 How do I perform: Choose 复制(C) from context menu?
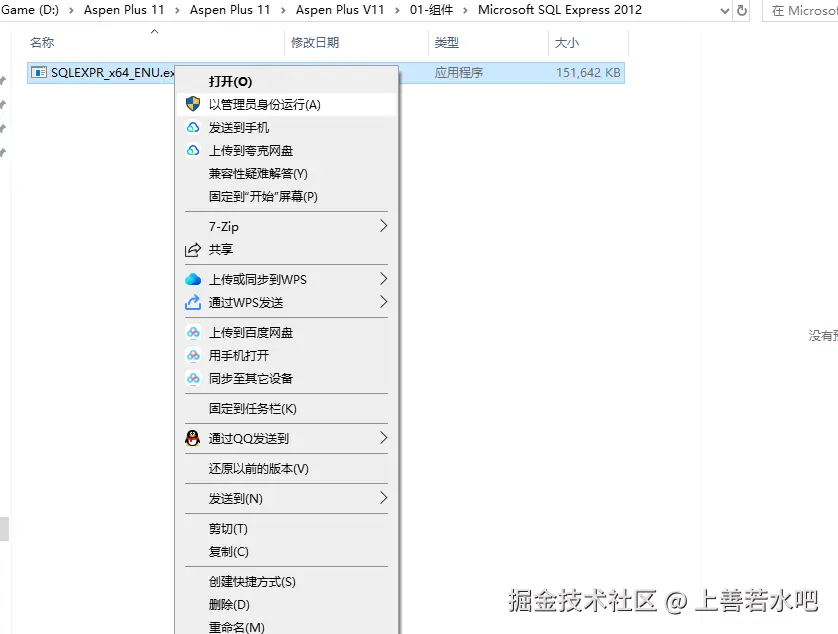tap(286, 551)
